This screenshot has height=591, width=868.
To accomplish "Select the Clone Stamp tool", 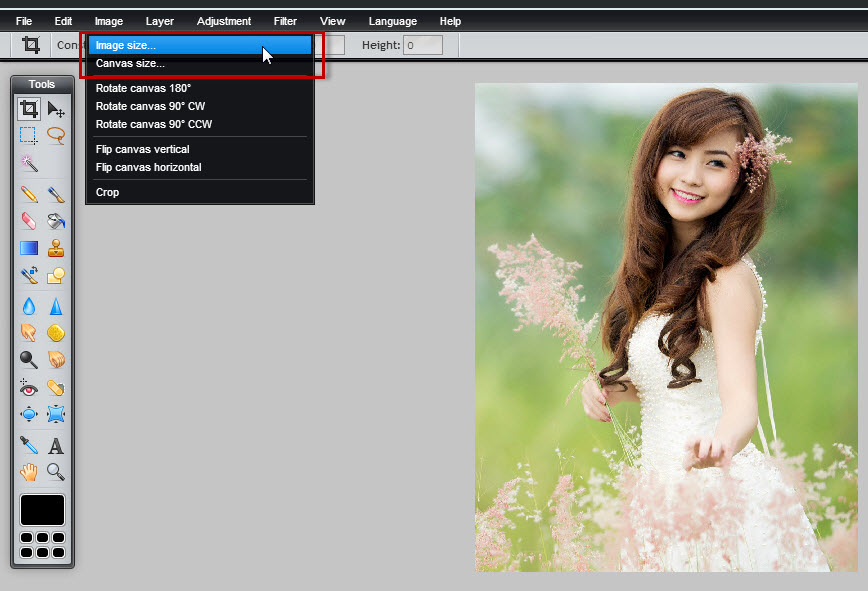I will point(55,248).
